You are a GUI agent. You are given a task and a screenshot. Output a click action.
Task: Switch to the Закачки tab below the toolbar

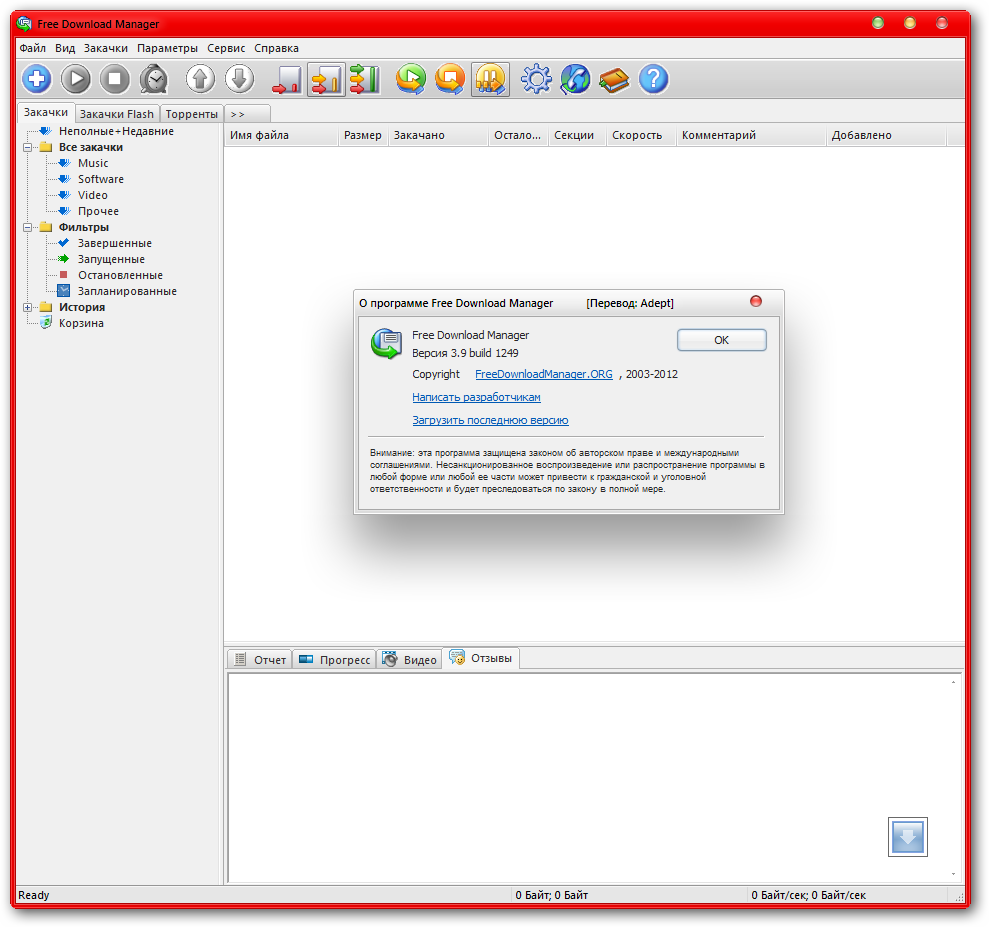(x=46, y=112)
